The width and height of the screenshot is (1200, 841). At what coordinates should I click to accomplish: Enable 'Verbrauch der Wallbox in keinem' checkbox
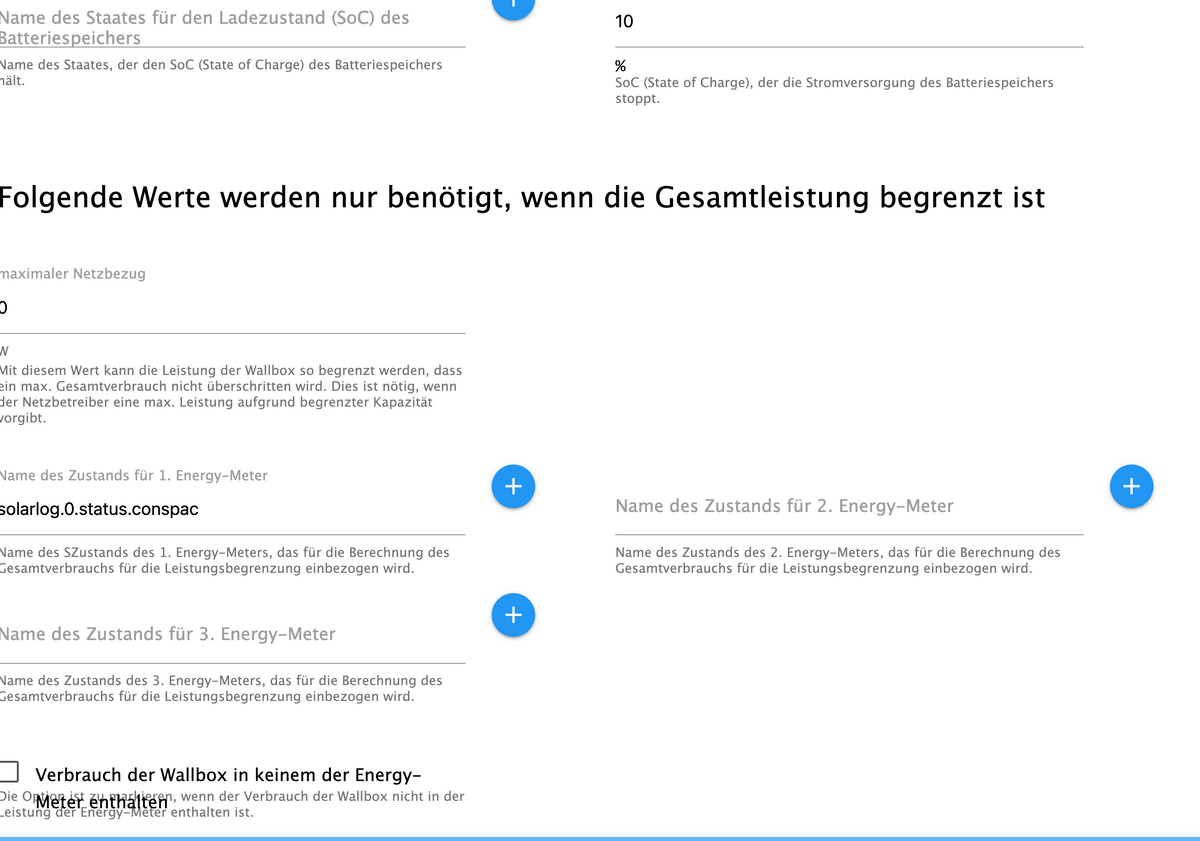[9, 771]
